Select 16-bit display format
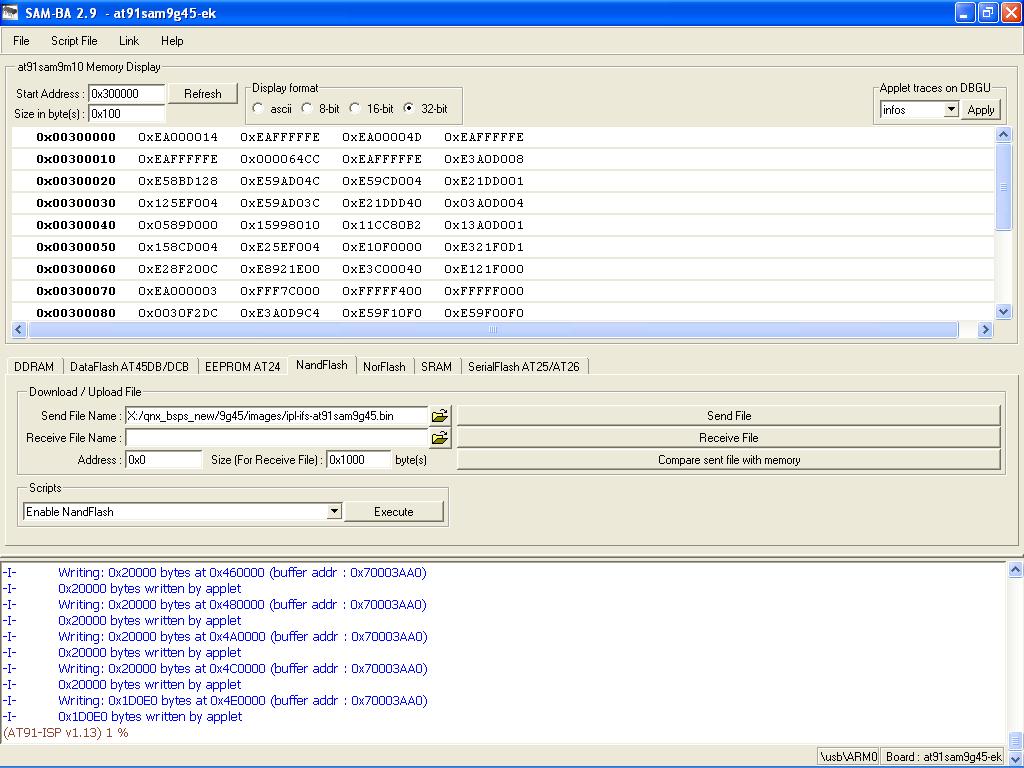The height and width of the screenshot is (768, 1024). coord(355,108)
